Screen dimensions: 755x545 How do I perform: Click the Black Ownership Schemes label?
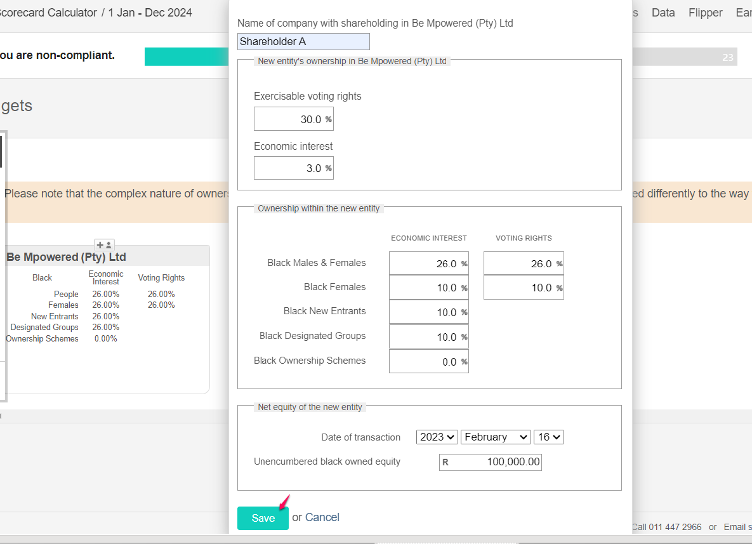point(310,361)
